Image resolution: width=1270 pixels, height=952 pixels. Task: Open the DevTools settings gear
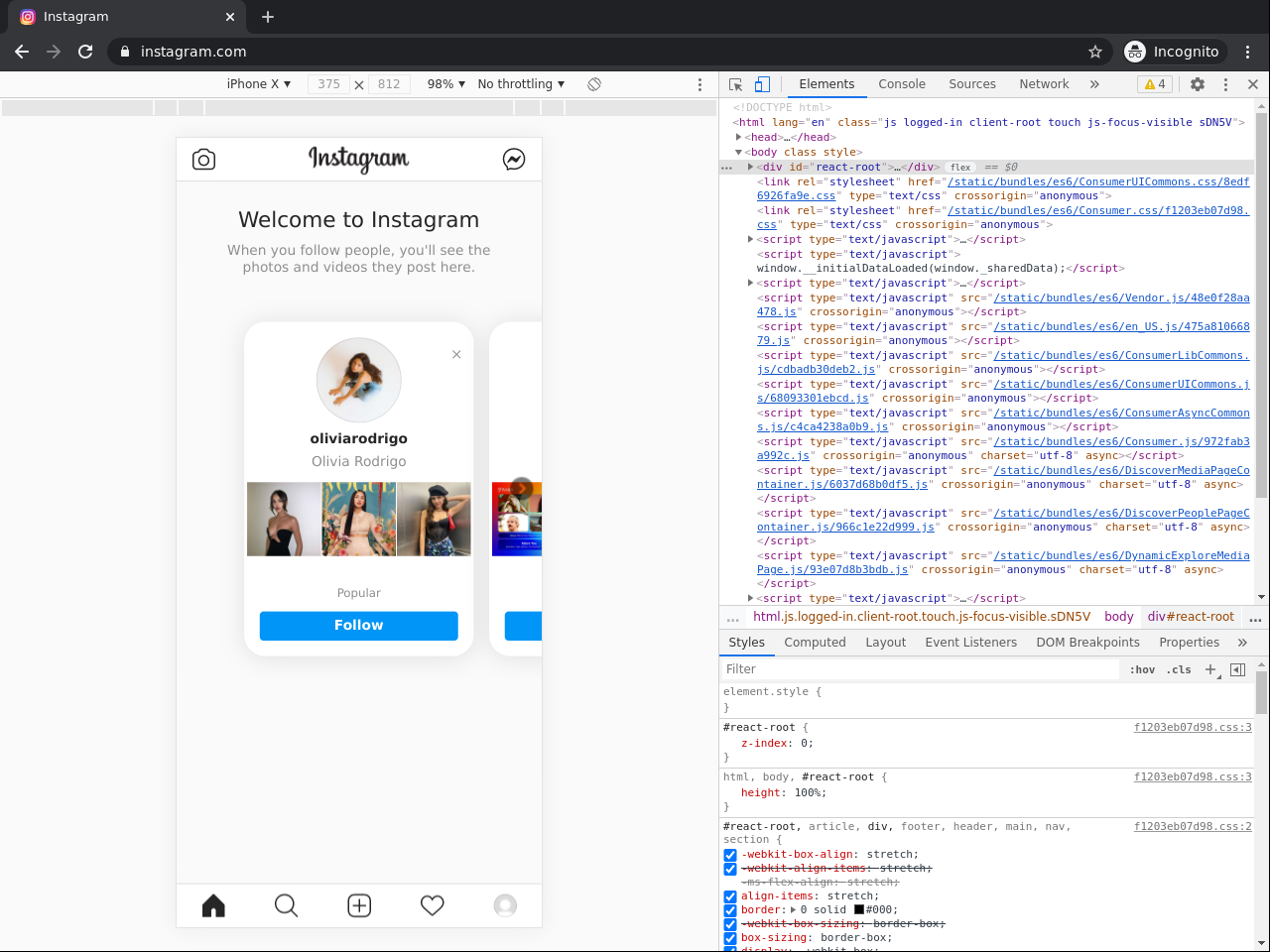pos(1198,84)
